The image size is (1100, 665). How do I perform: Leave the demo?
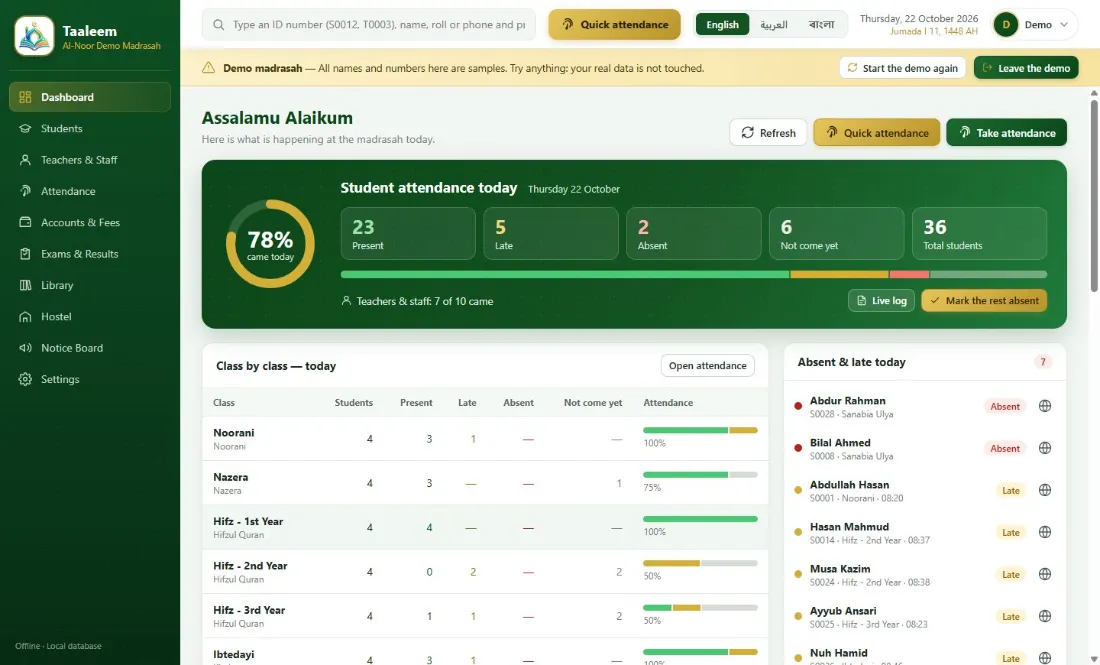[1026, 68]
